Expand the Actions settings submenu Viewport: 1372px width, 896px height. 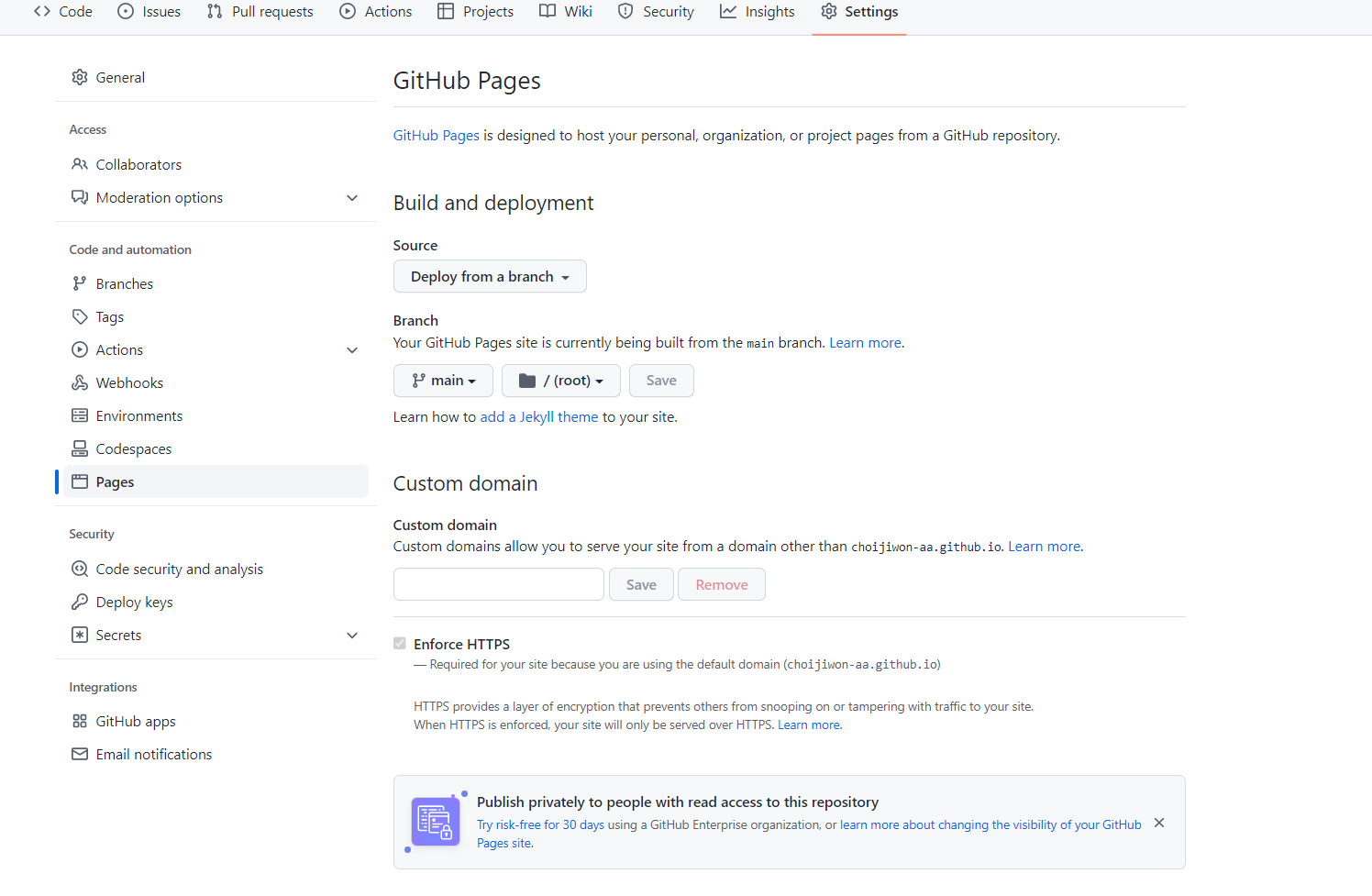[352, 350]
